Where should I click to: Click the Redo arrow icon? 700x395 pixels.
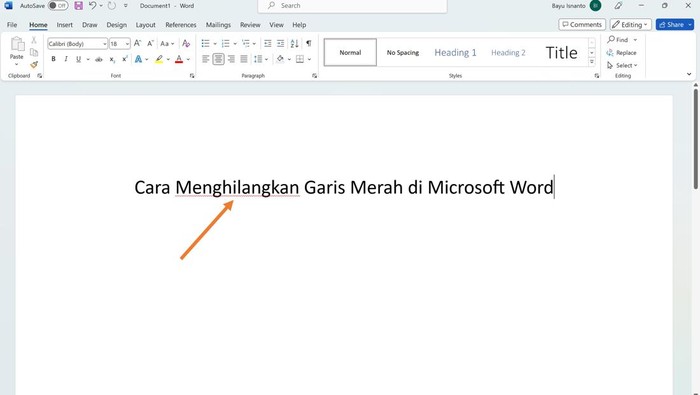(x=112, y=6)
